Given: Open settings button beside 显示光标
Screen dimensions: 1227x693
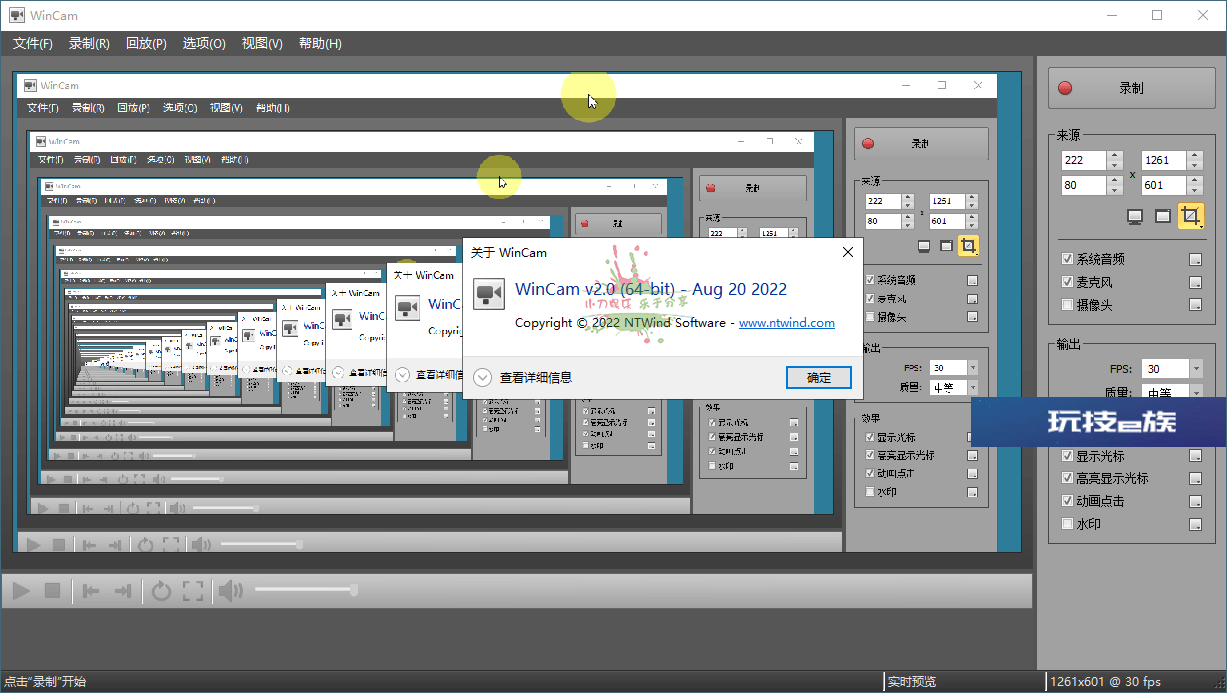Looking at the screenshot, I should 1195,456.
